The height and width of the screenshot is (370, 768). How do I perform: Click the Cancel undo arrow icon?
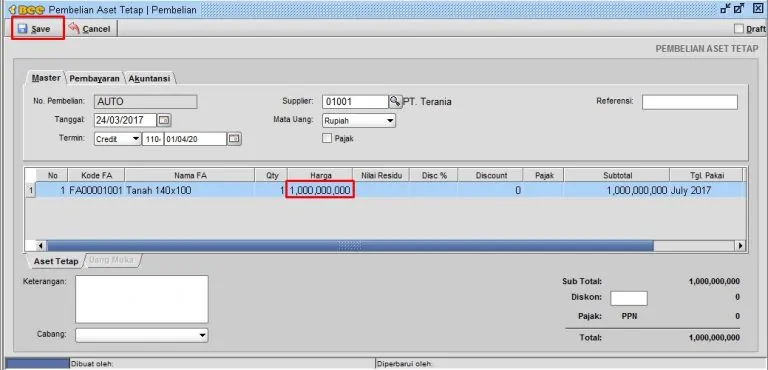tap(74, 28)
